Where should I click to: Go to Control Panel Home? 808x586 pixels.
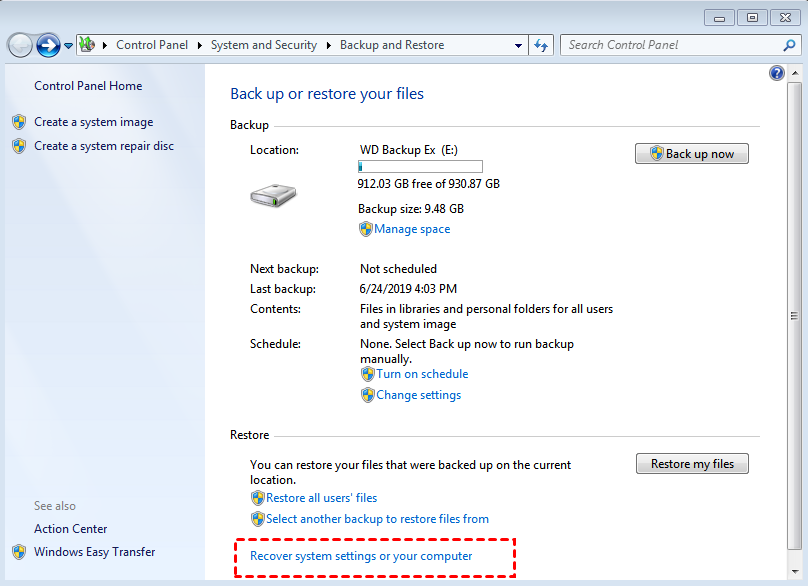(88, 86)
